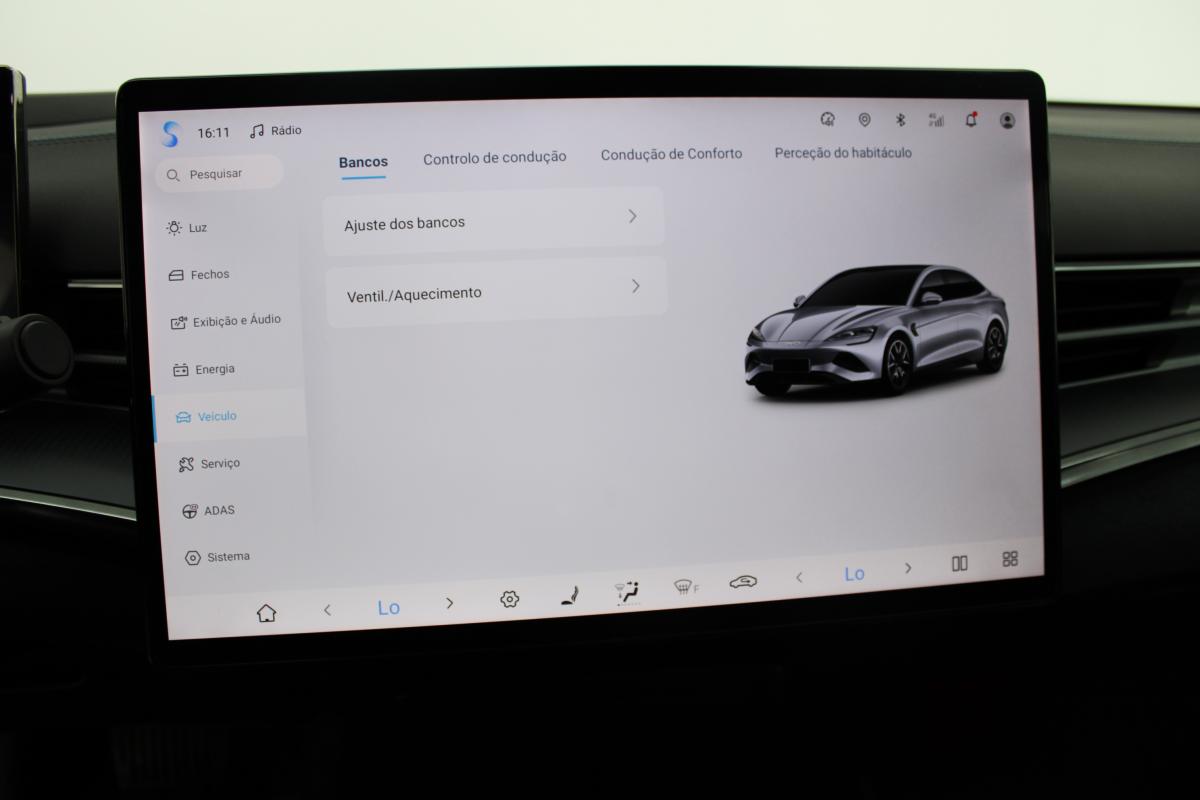Open climate settings gear icon
Screen dimensions: 1200x800
pyautogui.click(x=509, y=600)
